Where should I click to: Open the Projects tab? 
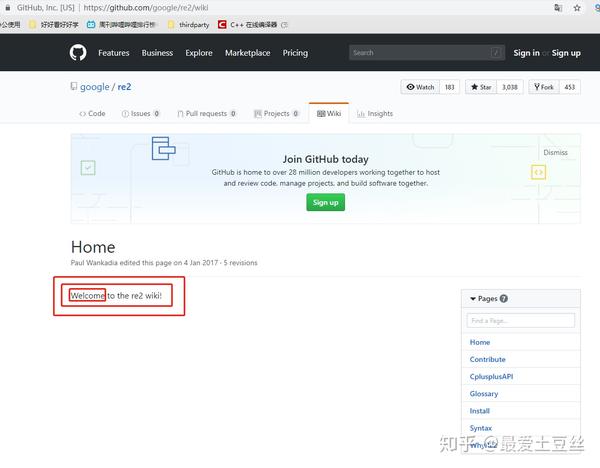(276, 113)
